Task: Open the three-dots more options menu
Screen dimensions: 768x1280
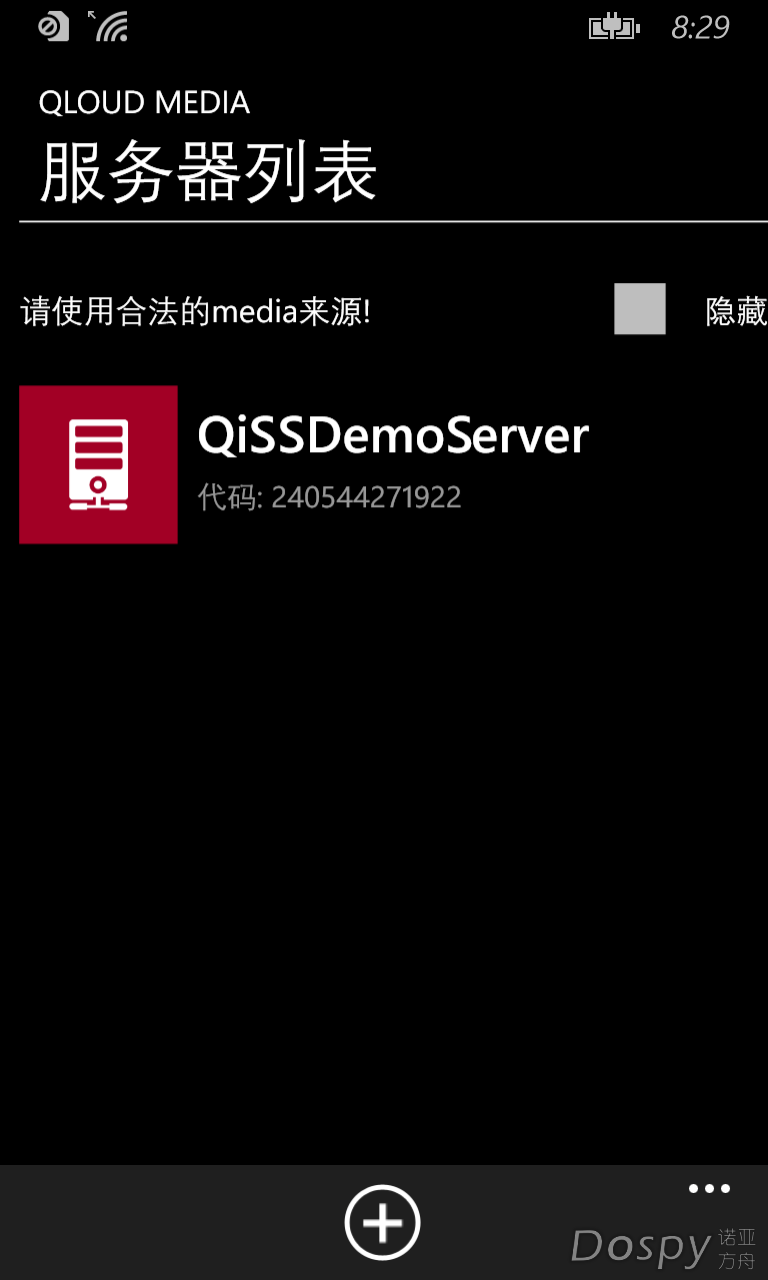Action: pyautogui.click(x=709, y=1189)
